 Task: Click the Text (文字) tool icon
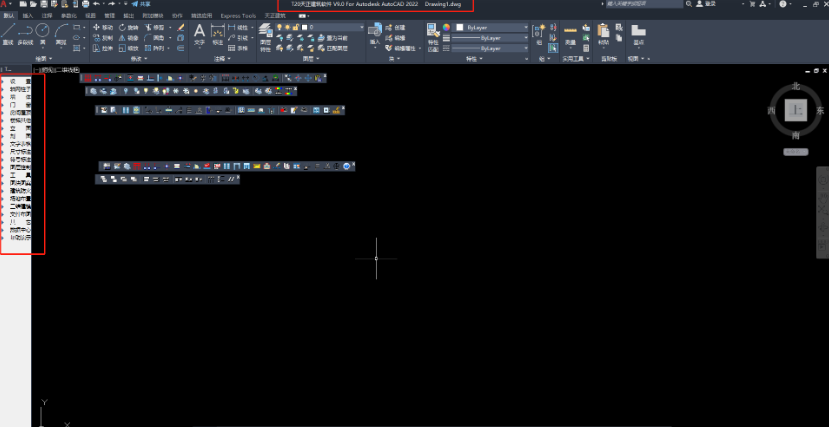[198, 33]
